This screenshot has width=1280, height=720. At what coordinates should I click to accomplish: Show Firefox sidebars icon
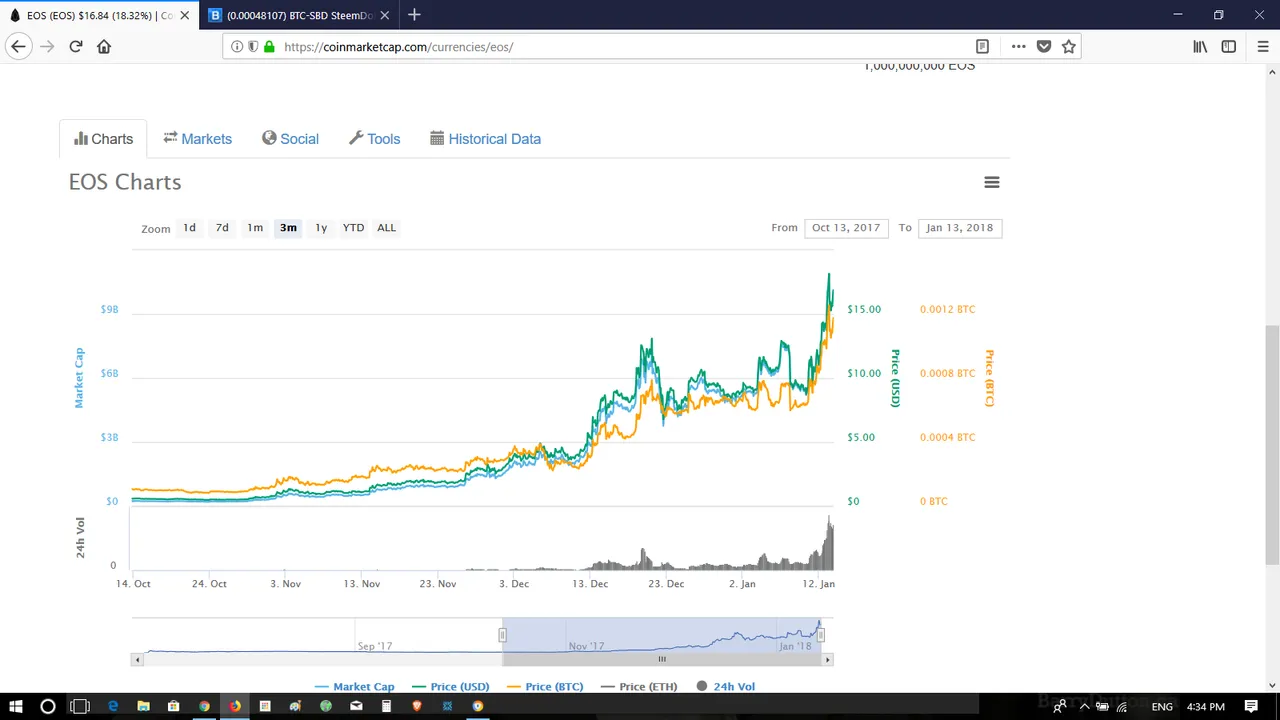pyautogui.click(x=1228, y=46)
